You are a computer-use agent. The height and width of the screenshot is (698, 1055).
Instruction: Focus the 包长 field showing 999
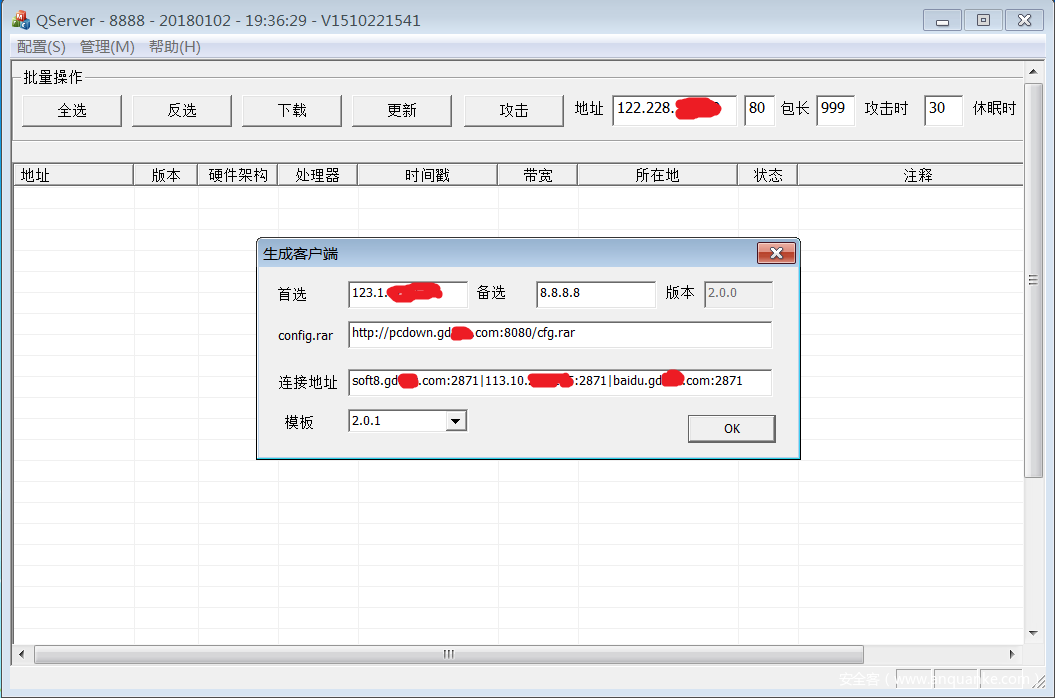(835, 110)
